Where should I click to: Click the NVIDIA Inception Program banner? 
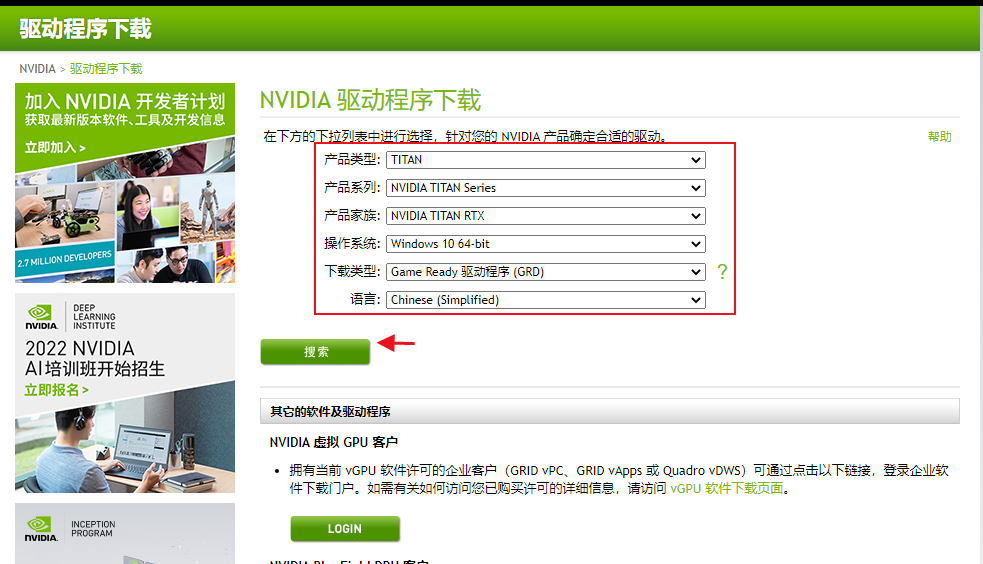tap(125, 533)
